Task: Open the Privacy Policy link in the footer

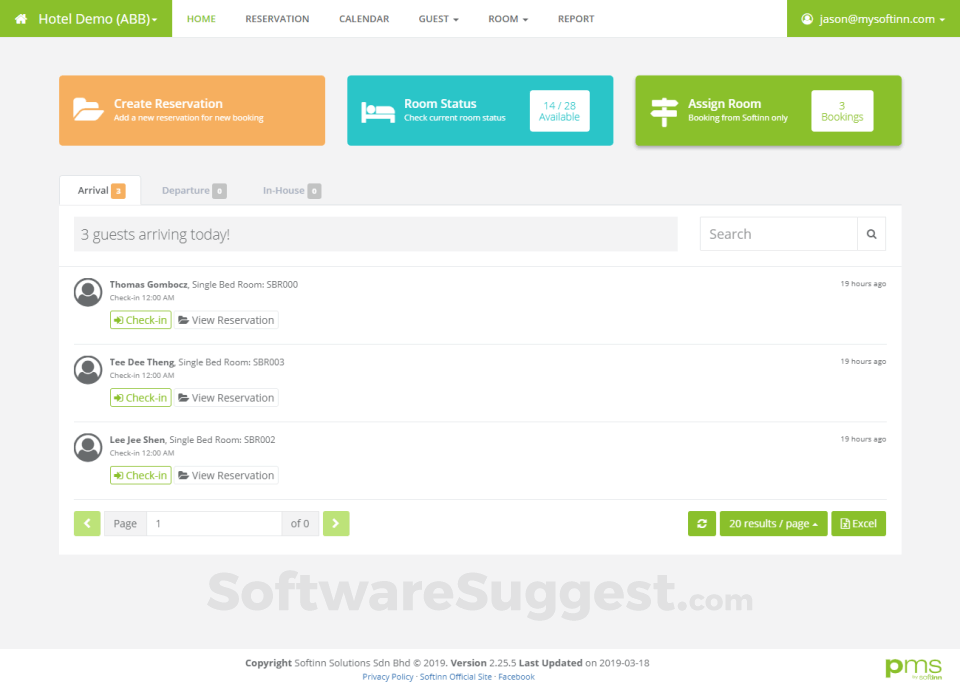Action: pos(388,676)
